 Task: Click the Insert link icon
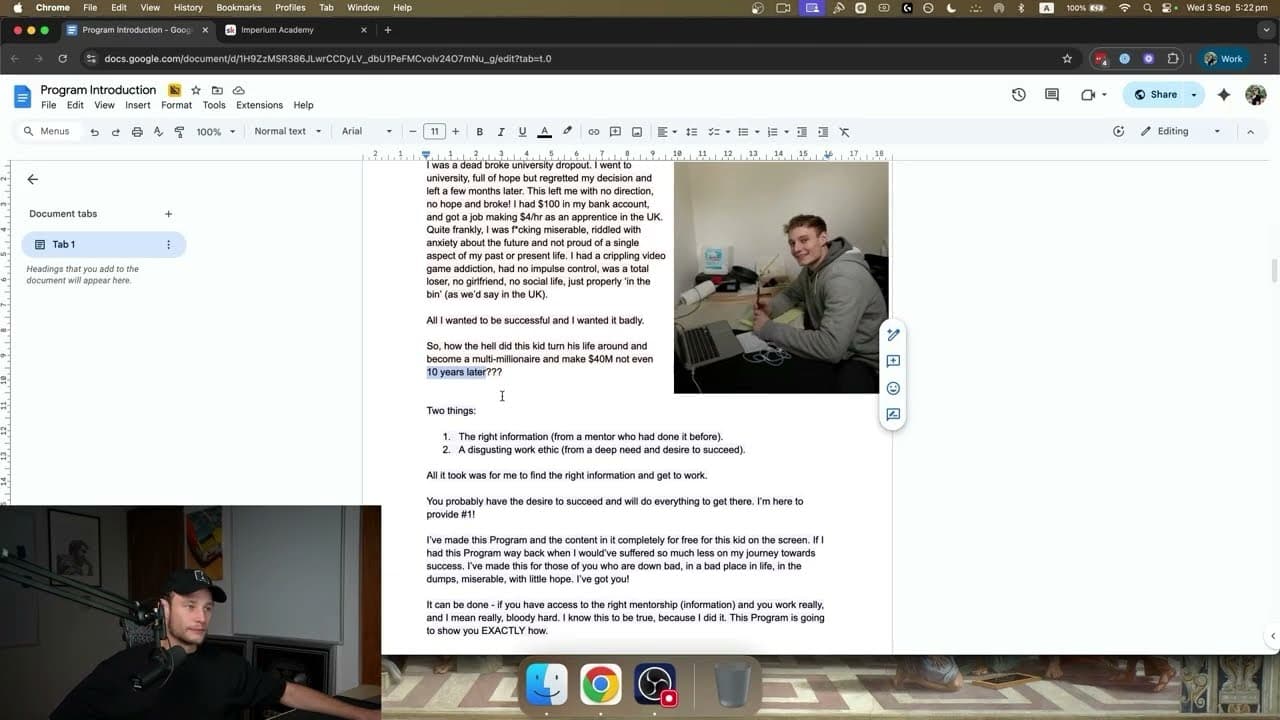(x=594, y=132)
